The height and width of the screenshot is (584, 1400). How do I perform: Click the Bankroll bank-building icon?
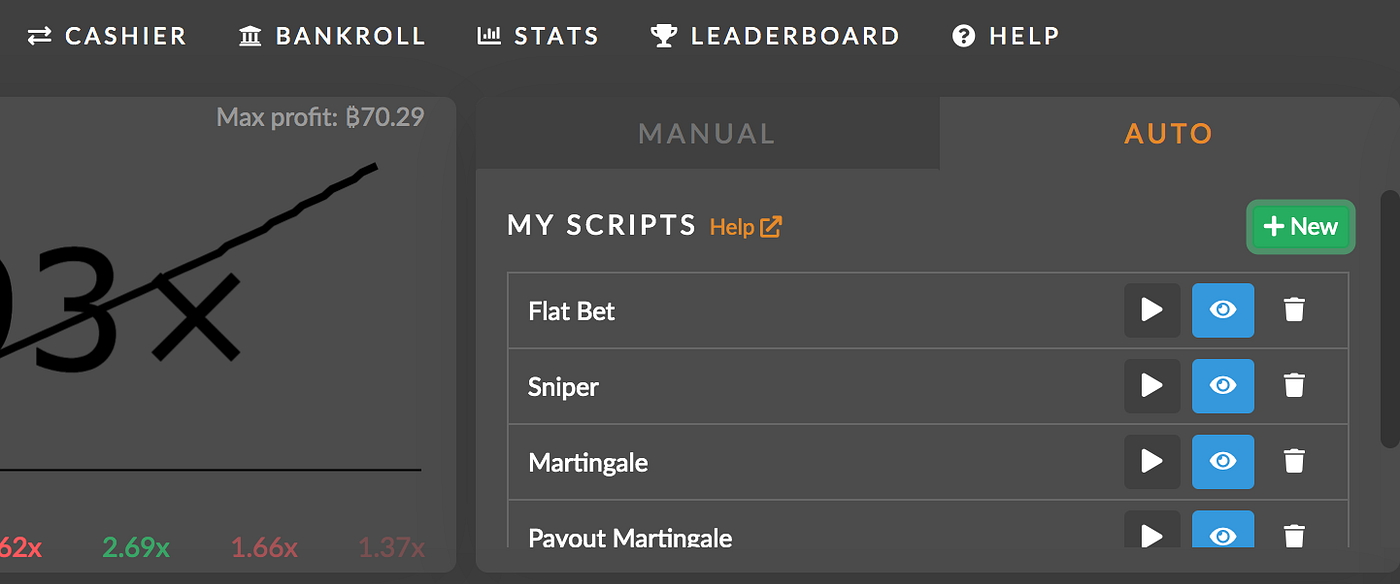tap(248, 35)
